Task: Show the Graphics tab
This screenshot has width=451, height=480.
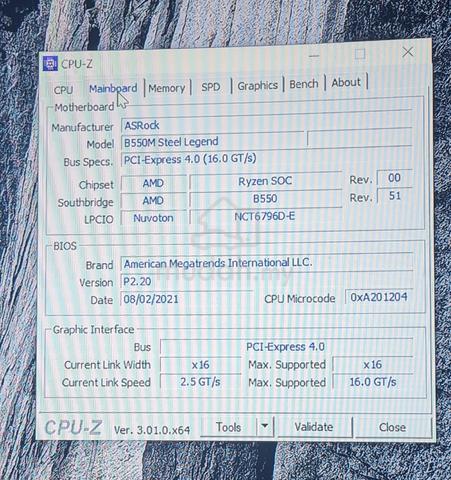Action: (x=257, y=86)
